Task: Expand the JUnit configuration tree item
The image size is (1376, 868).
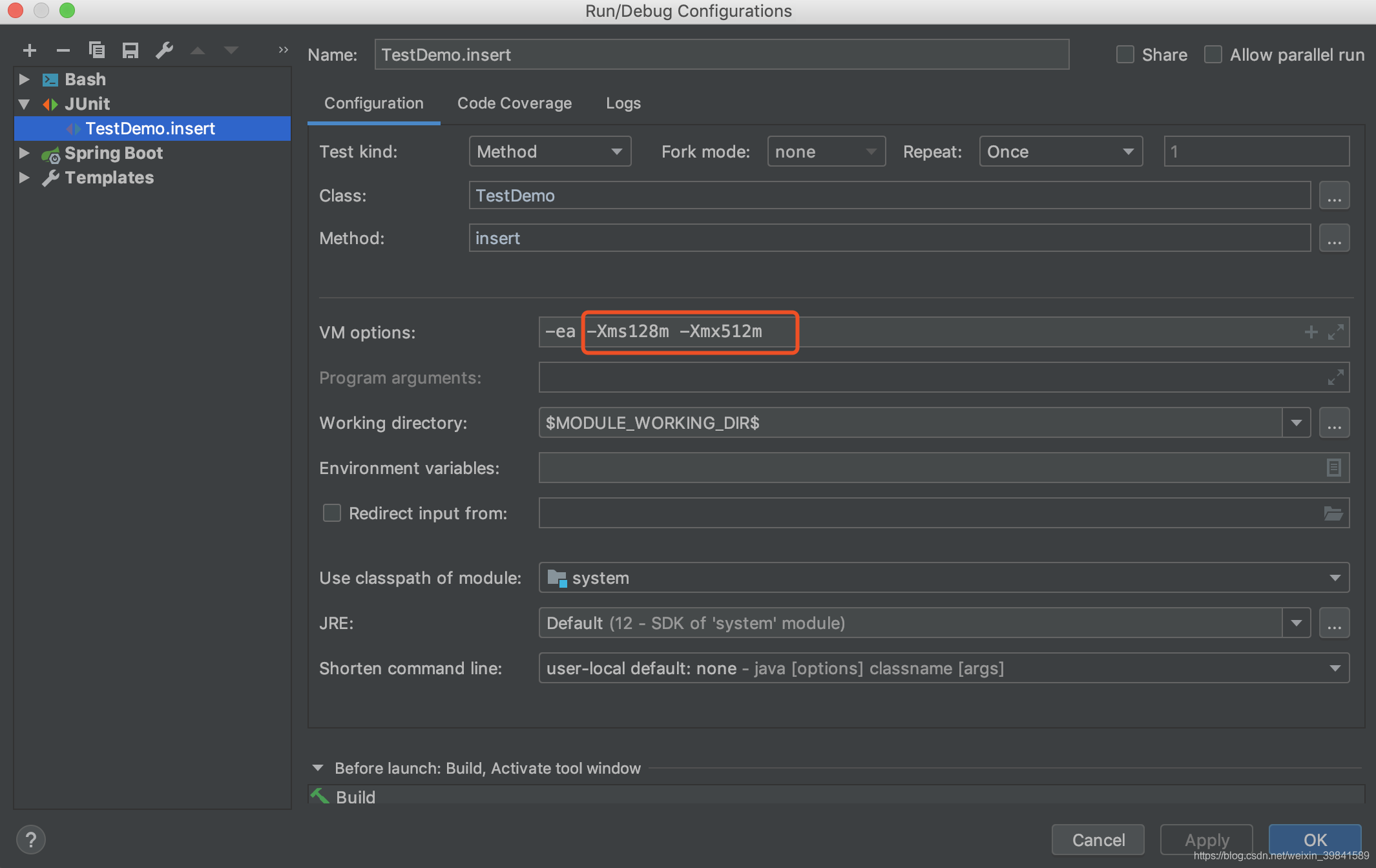Action: click(x=22, y=103)
